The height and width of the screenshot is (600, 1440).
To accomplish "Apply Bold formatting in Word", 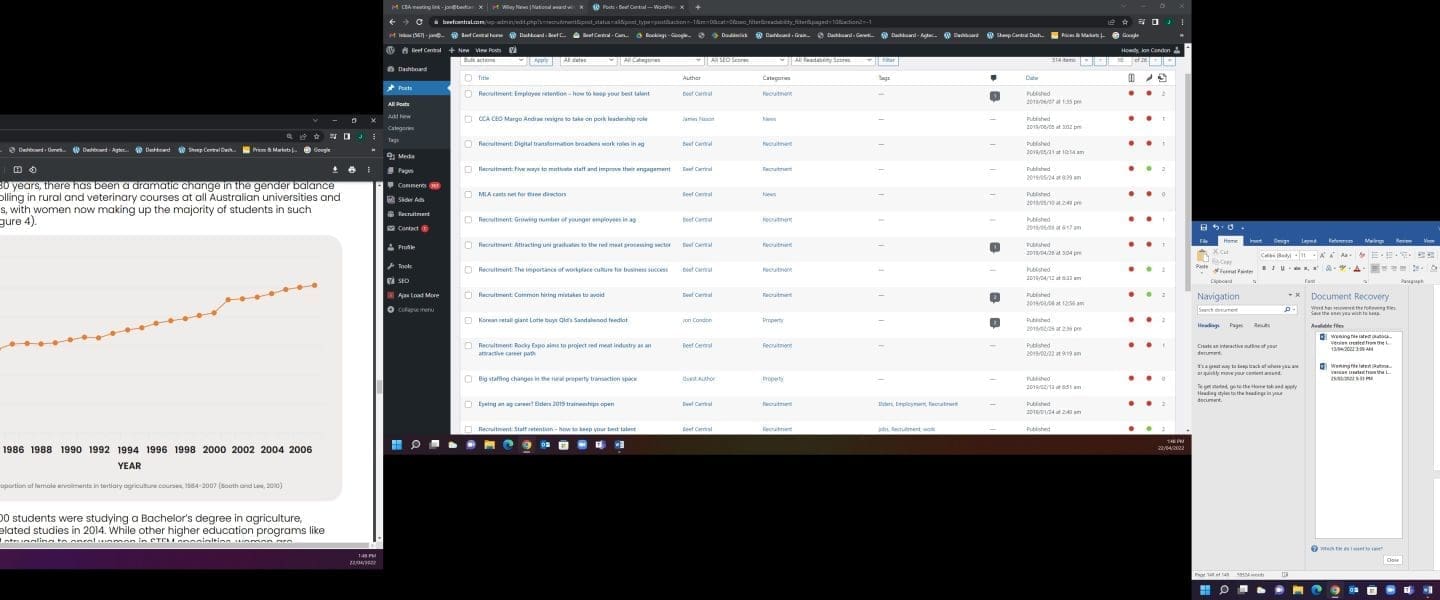I will coord(1264,268).
